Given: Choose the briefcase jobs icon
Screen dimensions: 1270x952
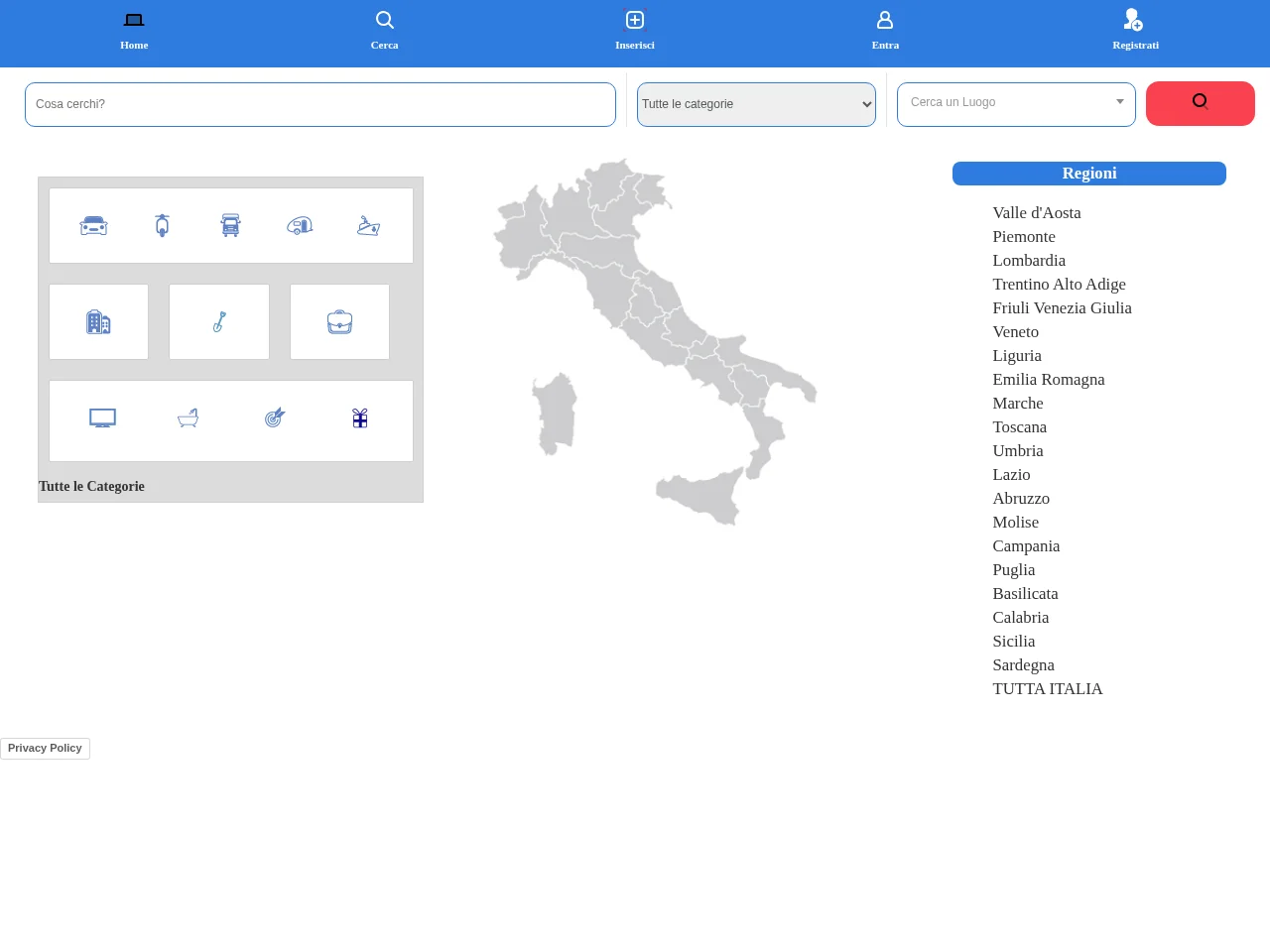Looking at the screenshot, I should click(x=339, y=322).
